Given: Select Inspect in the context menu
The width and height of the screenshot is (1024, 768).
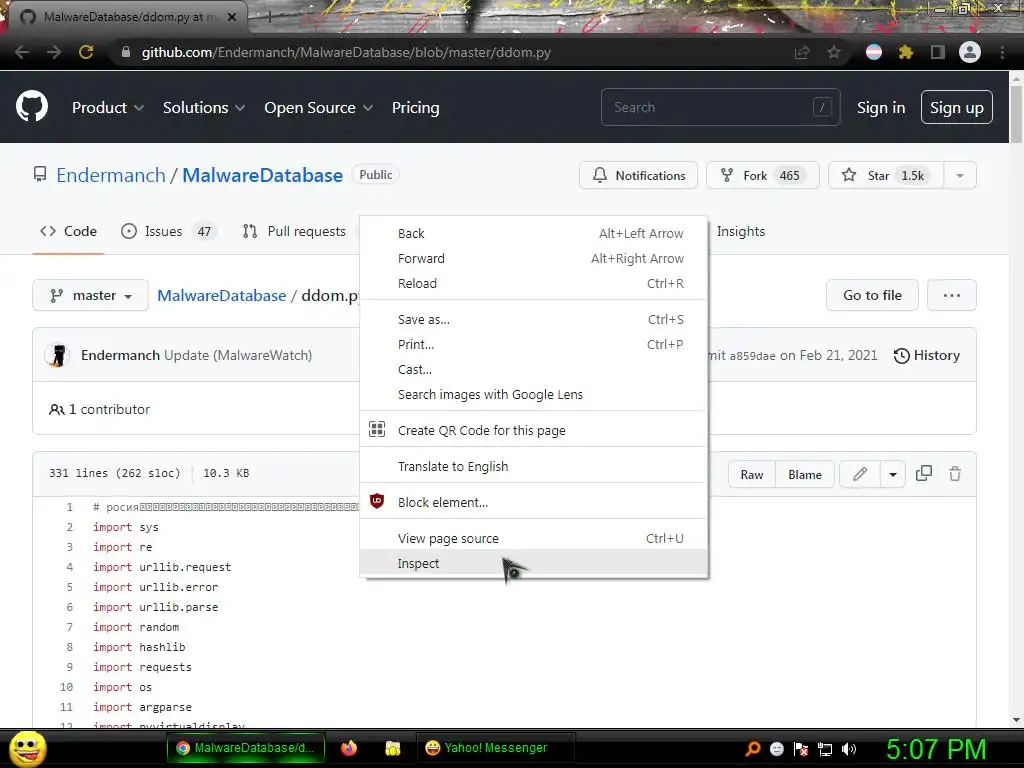Looking at the screenshot, I should [534, 563].
